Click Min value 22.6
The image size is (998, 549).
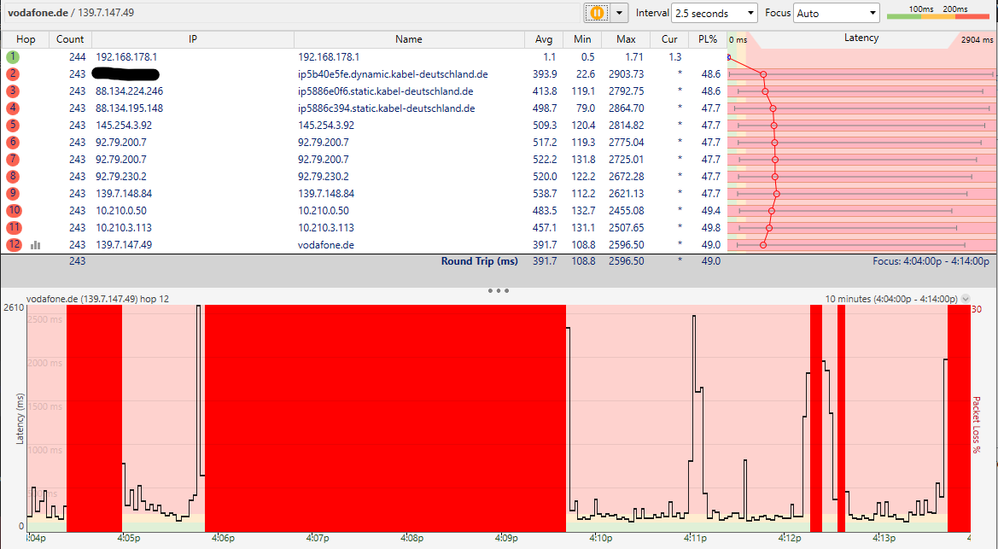tap(585, 74)
